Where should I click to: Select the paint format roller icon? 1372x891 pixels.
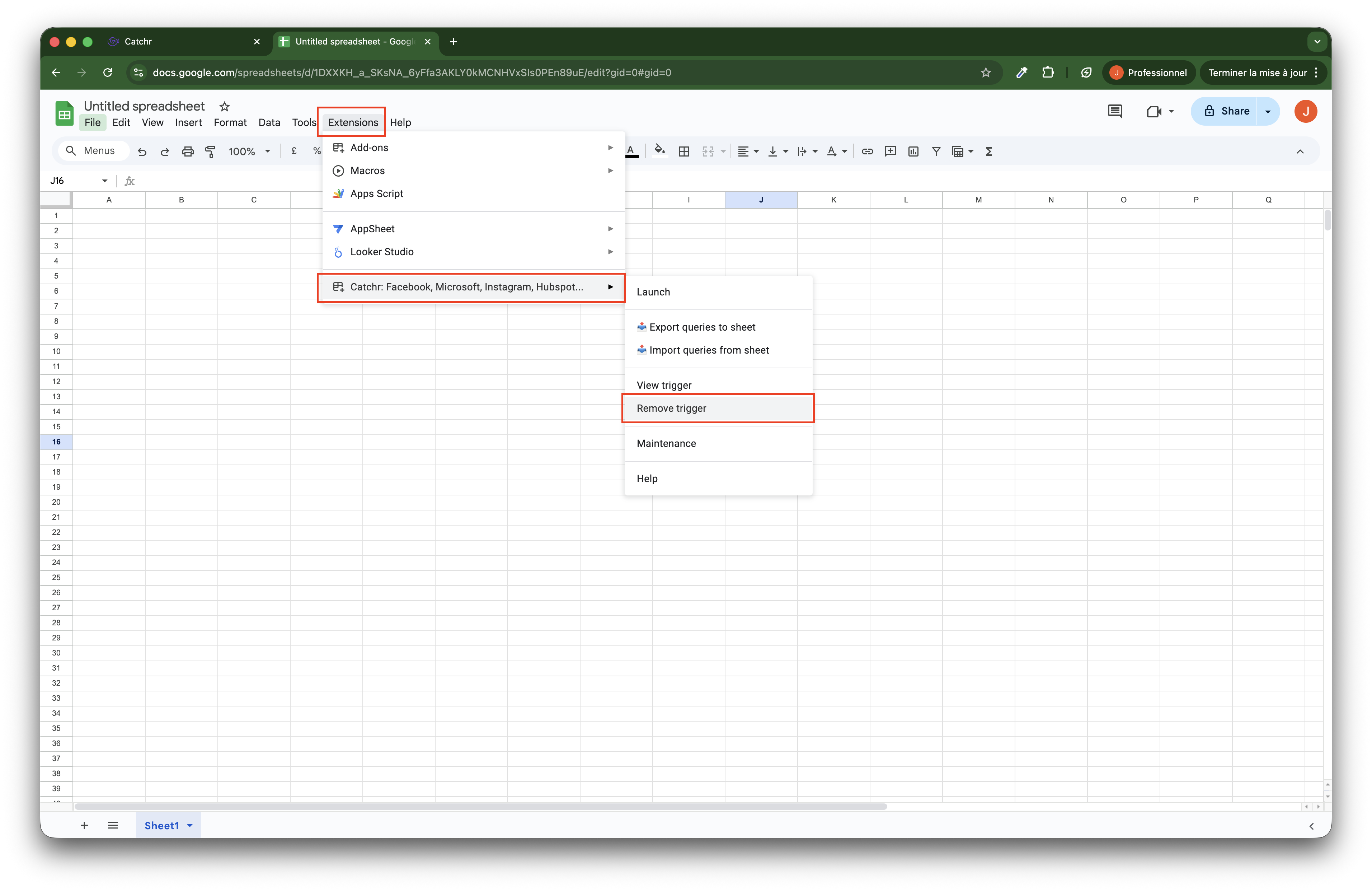[210, 152]
